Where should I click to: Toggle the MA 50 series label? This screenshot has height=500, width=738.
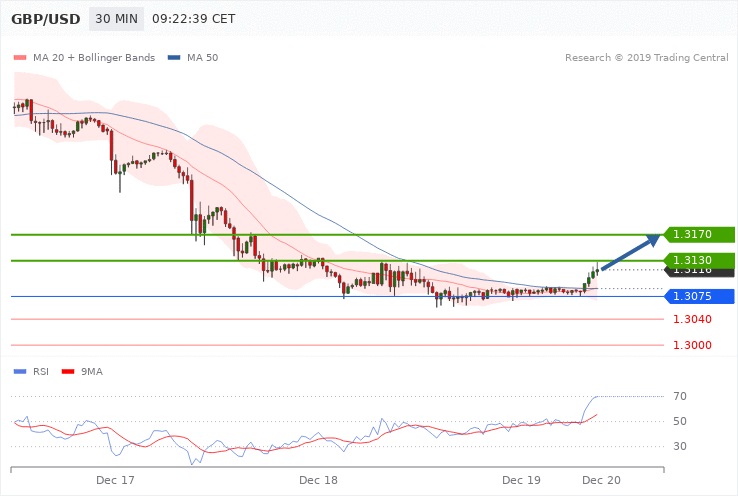tap(202, 57)
